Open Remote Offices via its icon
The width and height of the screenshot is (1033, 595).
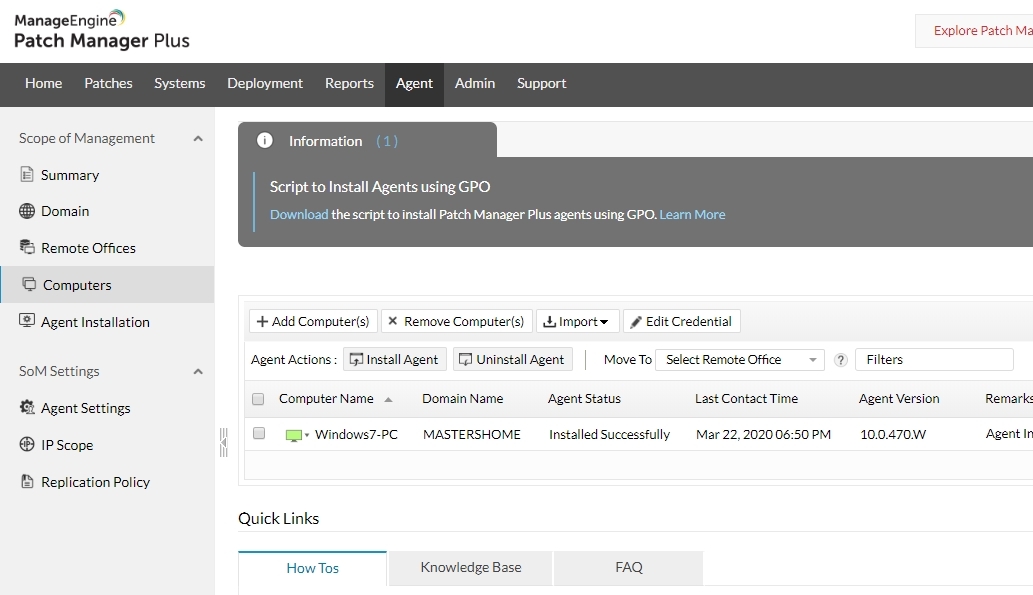click(x=27, y=248)
